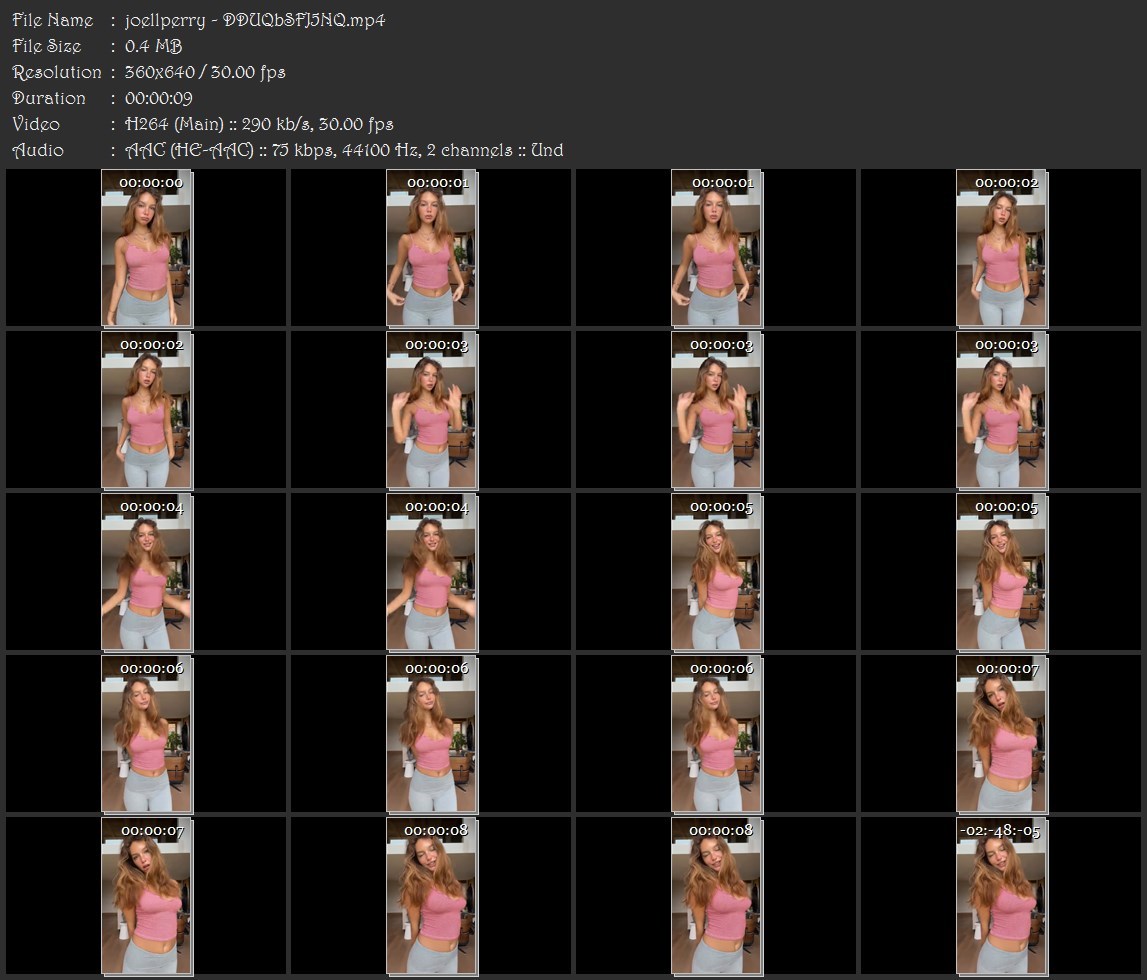The image size is (1147, 980).
Task: Click the 'Duration' label
Action: pos(49,98)
